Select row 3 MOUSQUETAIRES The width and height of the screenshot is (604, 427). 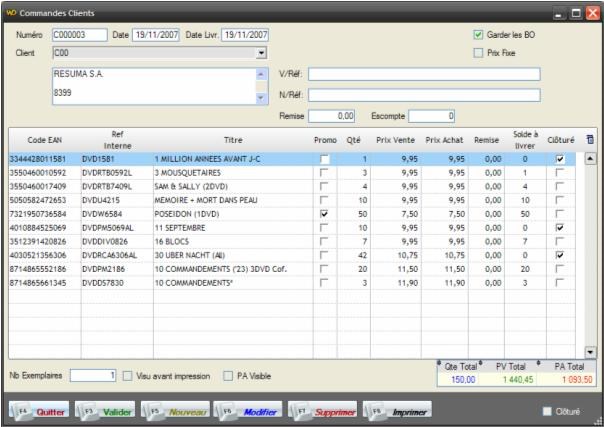click(x=292, y=172)
